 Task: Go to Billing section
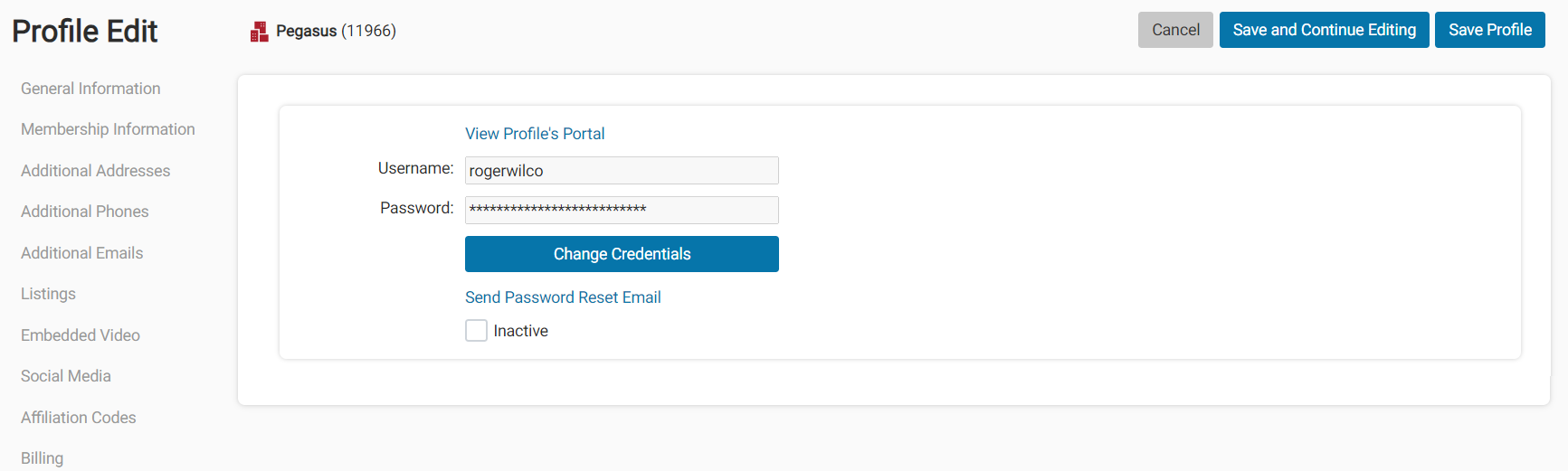coord(42,458)
